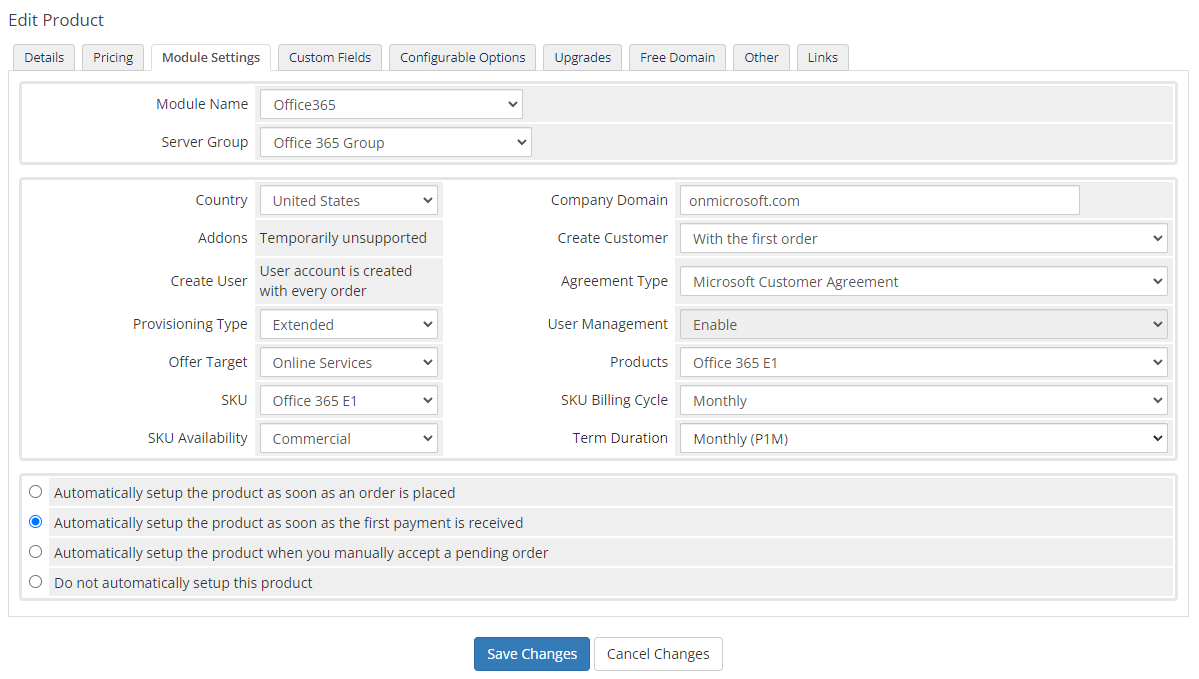Viewport: 1199px width, 679px height.
Task: Expand the Term Duration dropdown
Action: pos(923,439)
